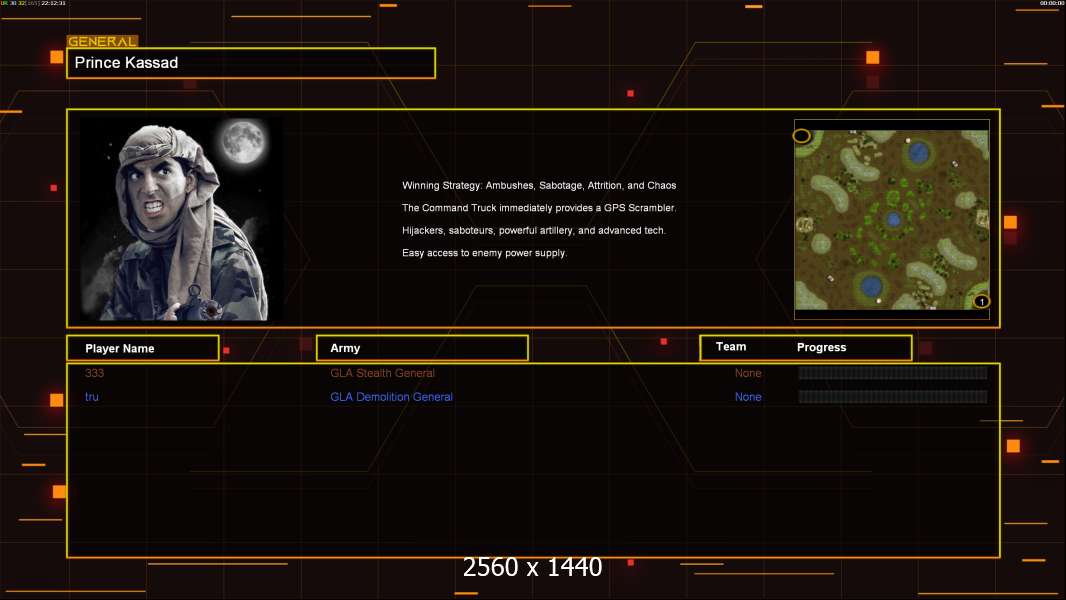The image size is (1066, 600).
Task: Click the Player Name column header
Action: [x=120, y=348]
